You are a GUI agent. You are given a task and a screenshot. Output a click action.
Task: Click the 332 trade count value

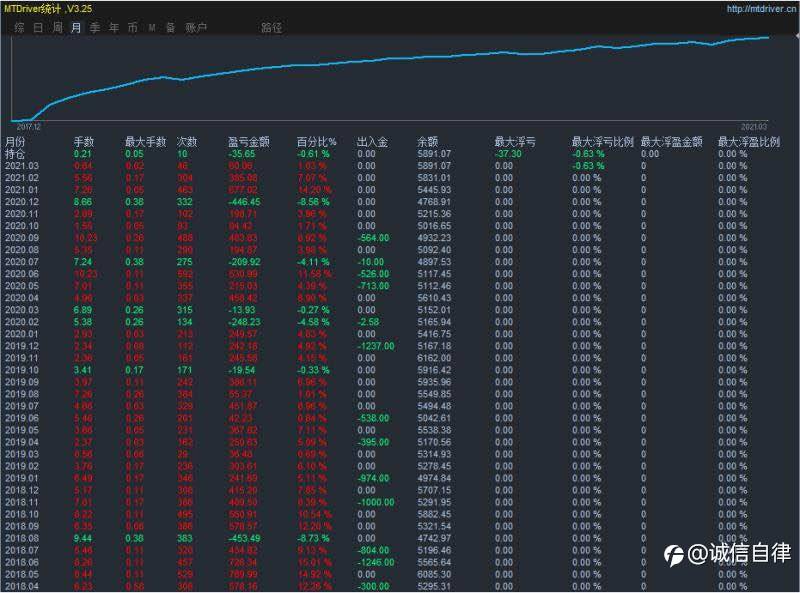(x=184, y=202)
